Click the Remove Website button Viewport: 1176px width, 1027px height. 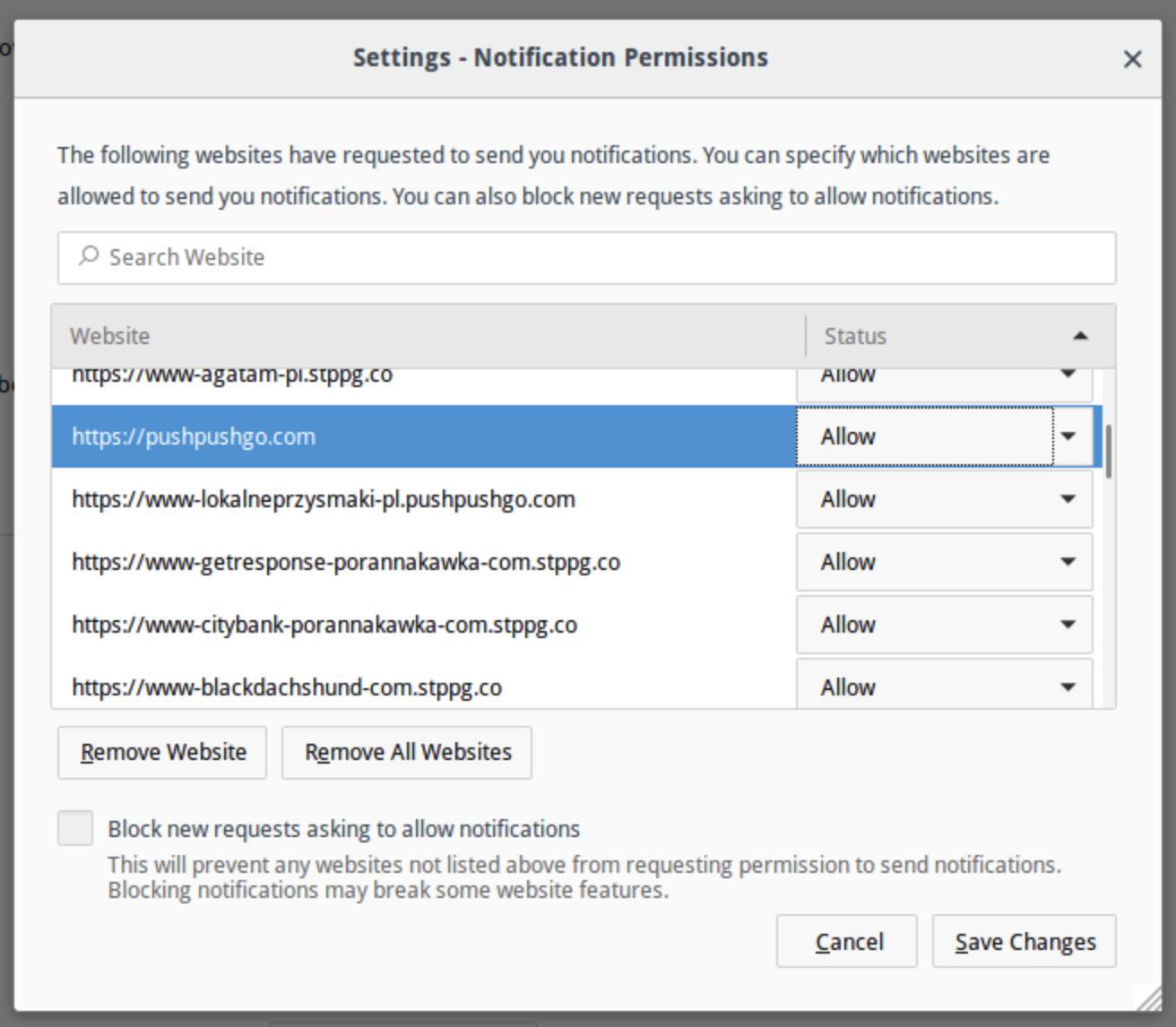coord(162,752)
